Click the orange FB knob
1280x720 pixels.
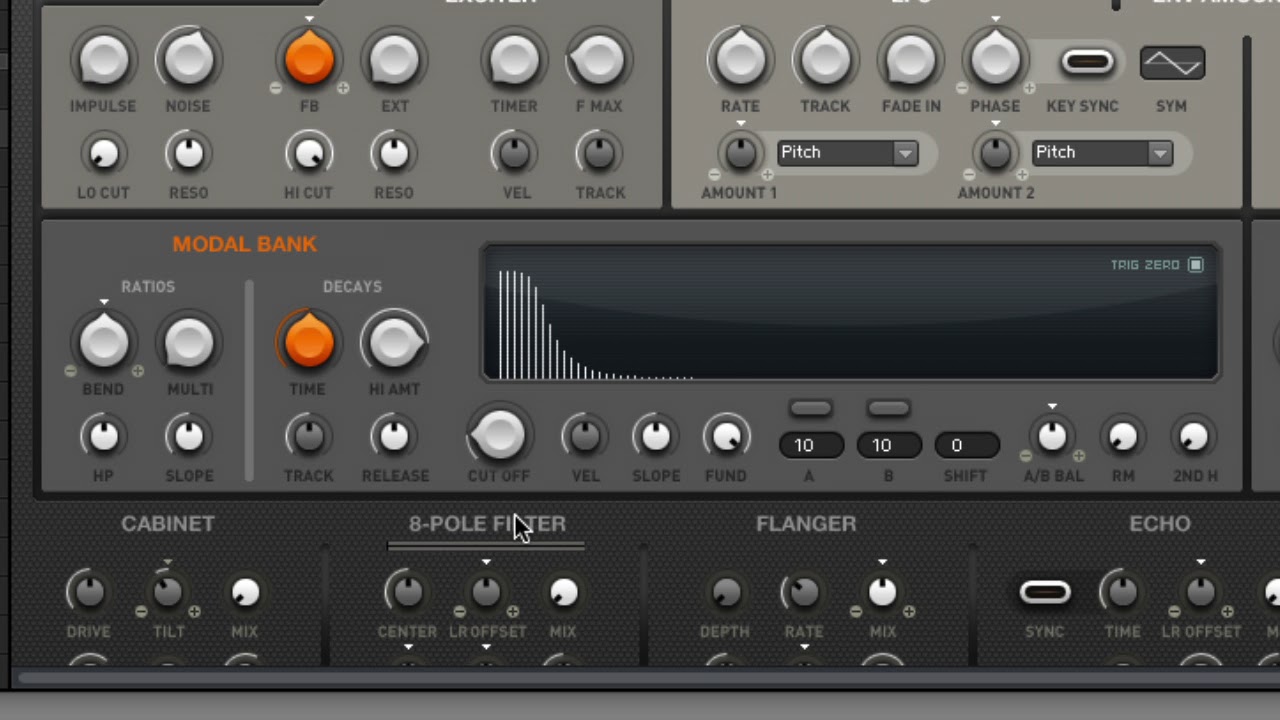click(309, 58)
